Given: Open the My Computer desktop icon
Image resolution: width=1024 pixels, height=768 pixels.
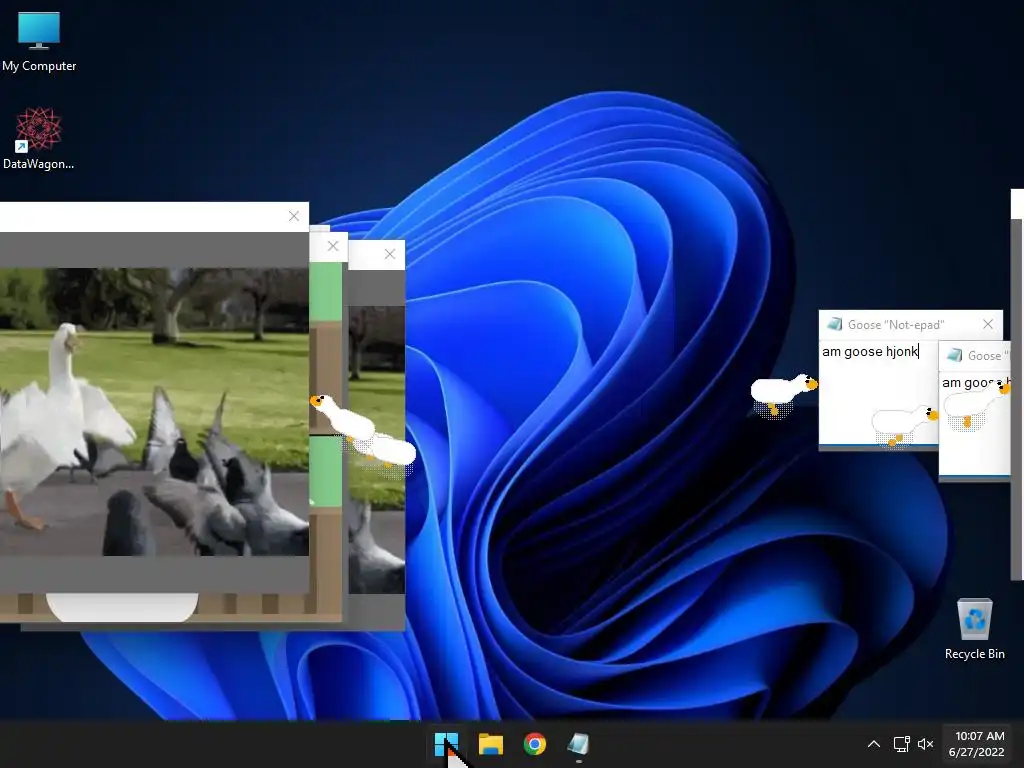Looking at the screenshot, I should (39, 42).
